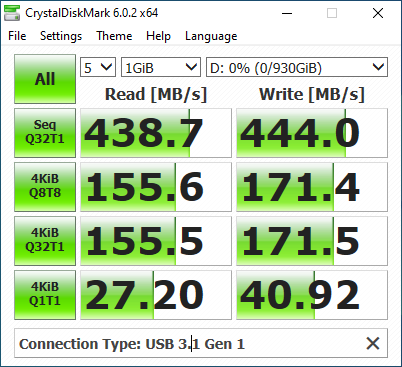Click the CrystalDiskMark app icon in title bar

(x=12, y=13)
